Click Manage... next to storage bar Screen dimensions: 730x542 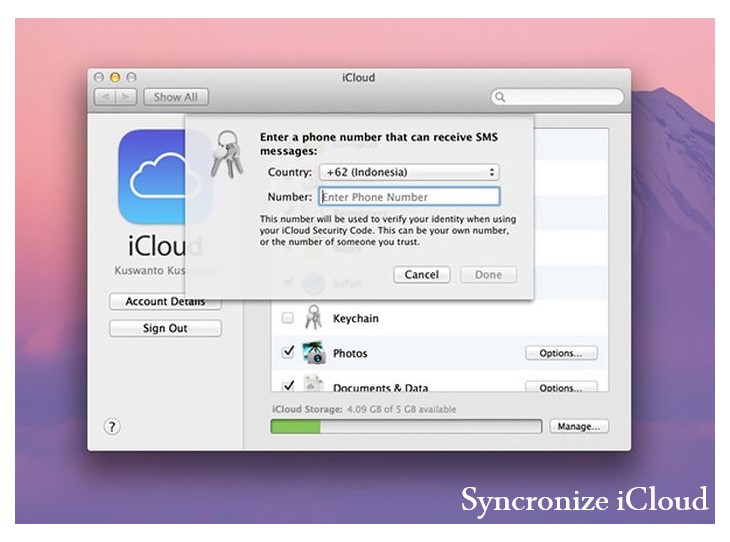click(579, 427)
